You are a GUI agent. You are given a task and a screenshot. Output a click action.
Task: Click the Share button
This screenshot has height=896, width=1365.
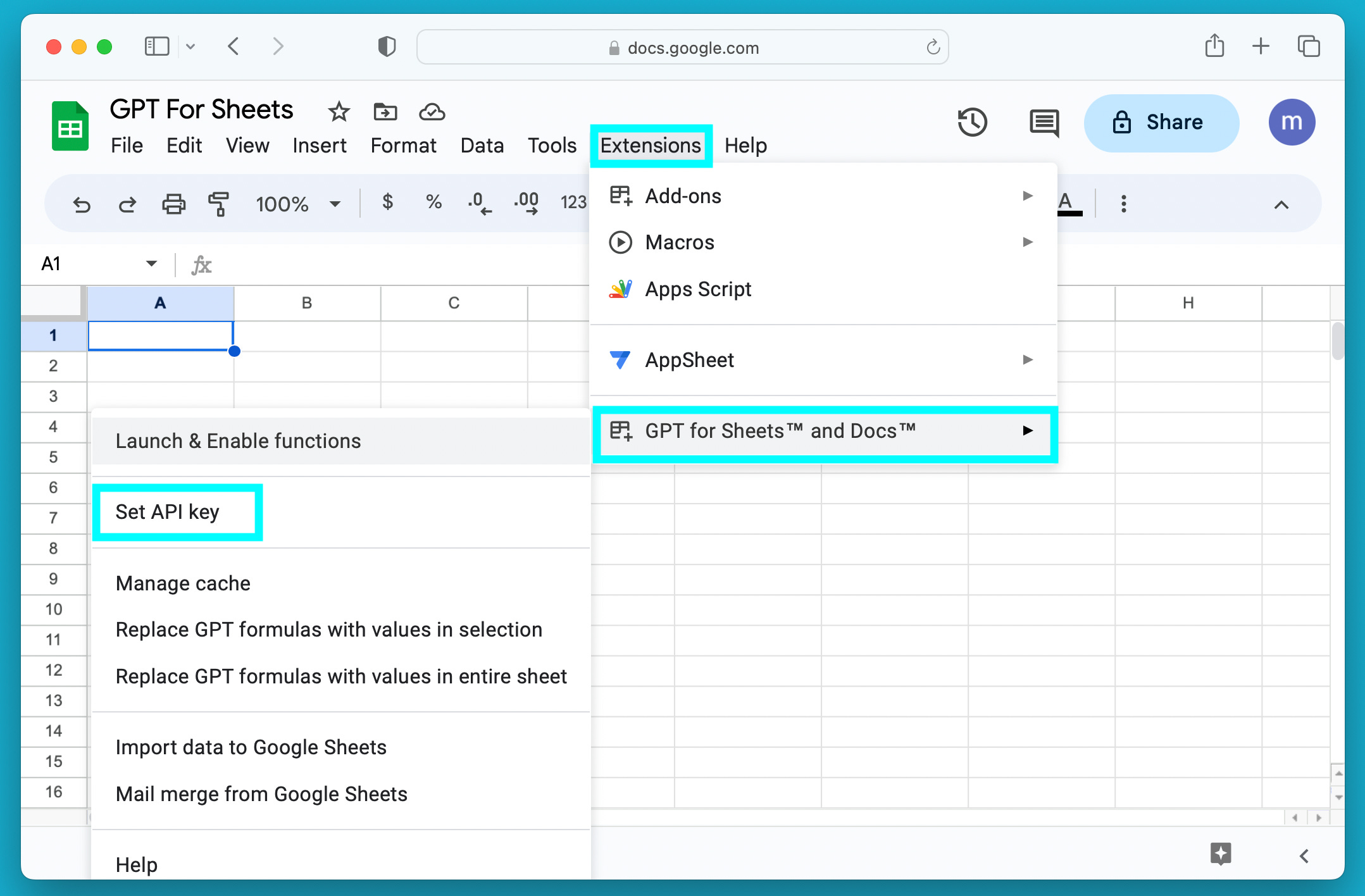click(1161, 122)
